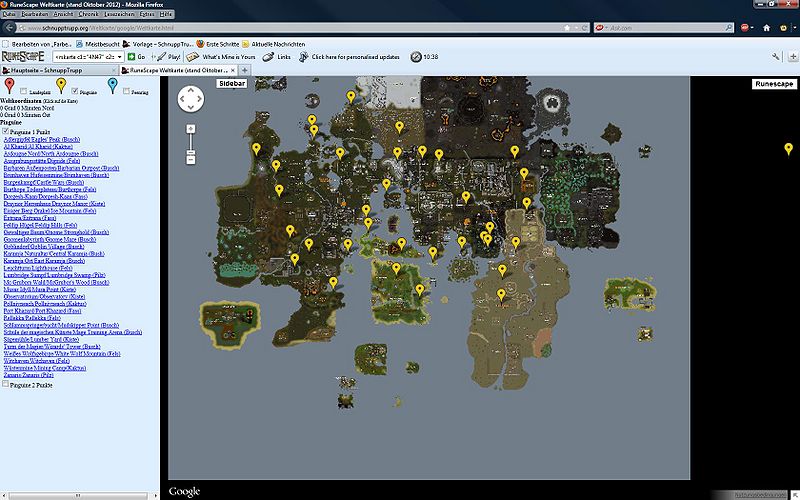Enable the Landeplatz checkbox
This screenshot has height=500, width=800.
tap(23, 91)
